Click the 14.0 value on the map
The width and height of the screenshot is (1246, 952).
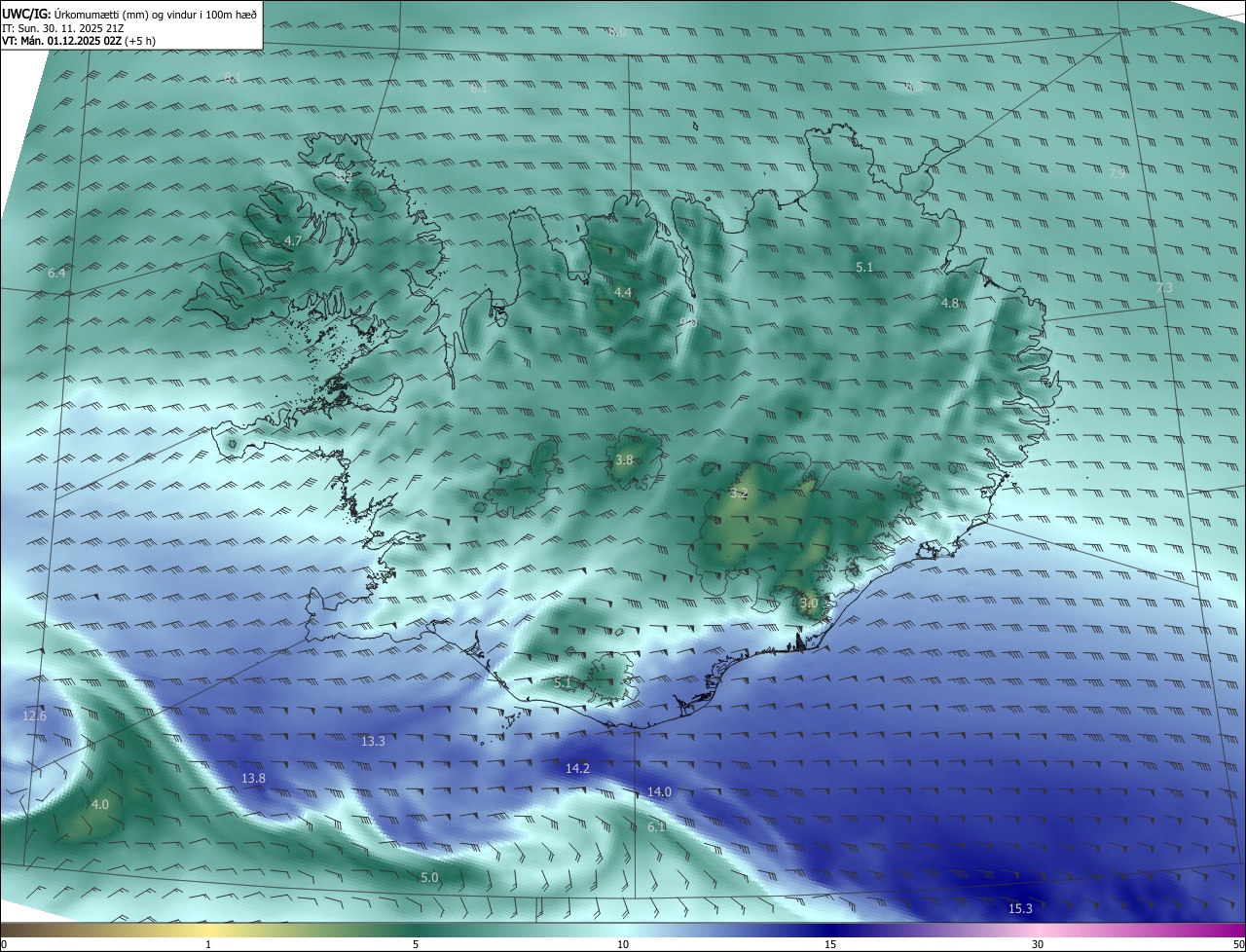659,792
